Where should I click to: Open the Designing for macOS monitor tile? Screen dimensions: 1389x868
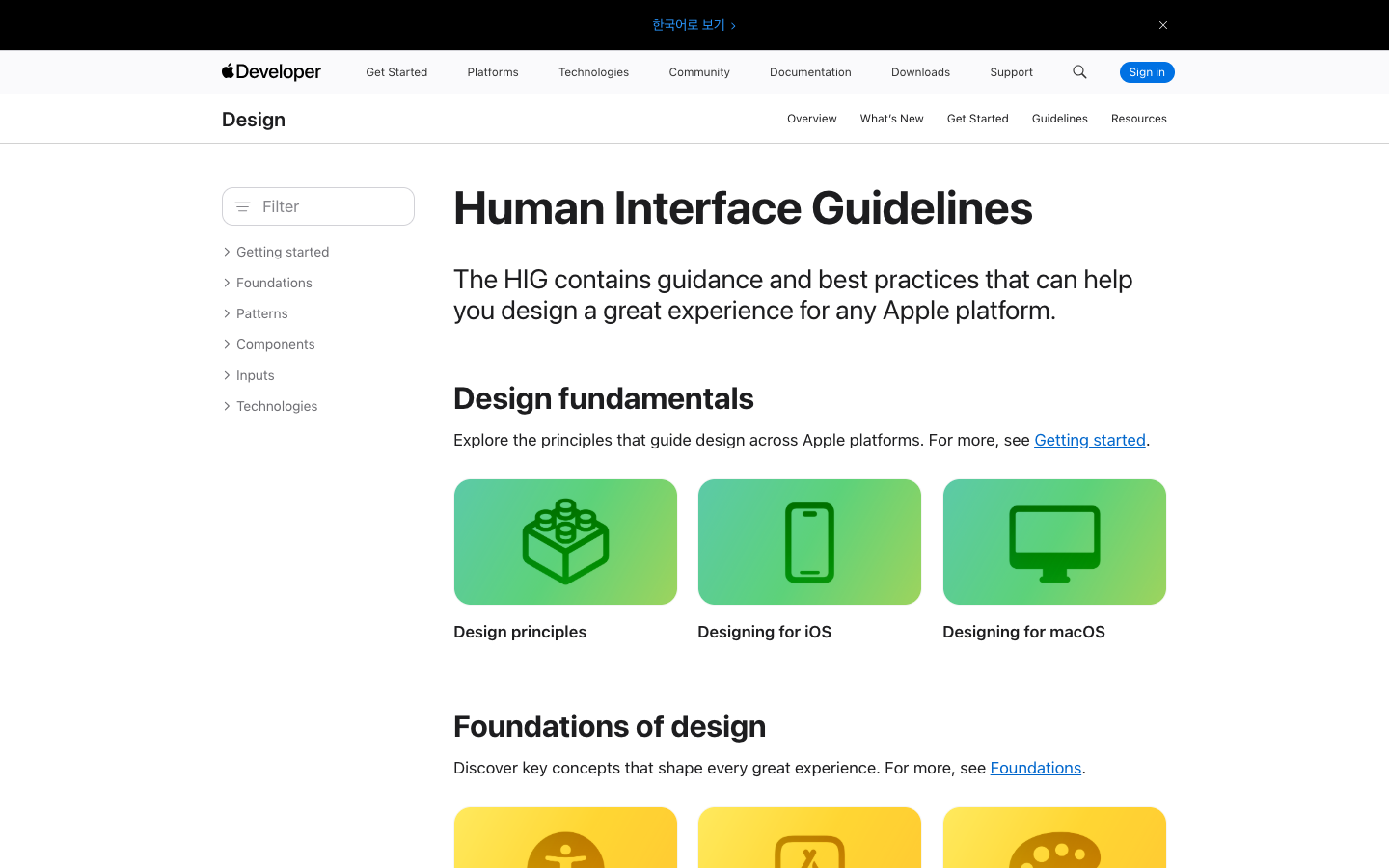click(1054, 542)
